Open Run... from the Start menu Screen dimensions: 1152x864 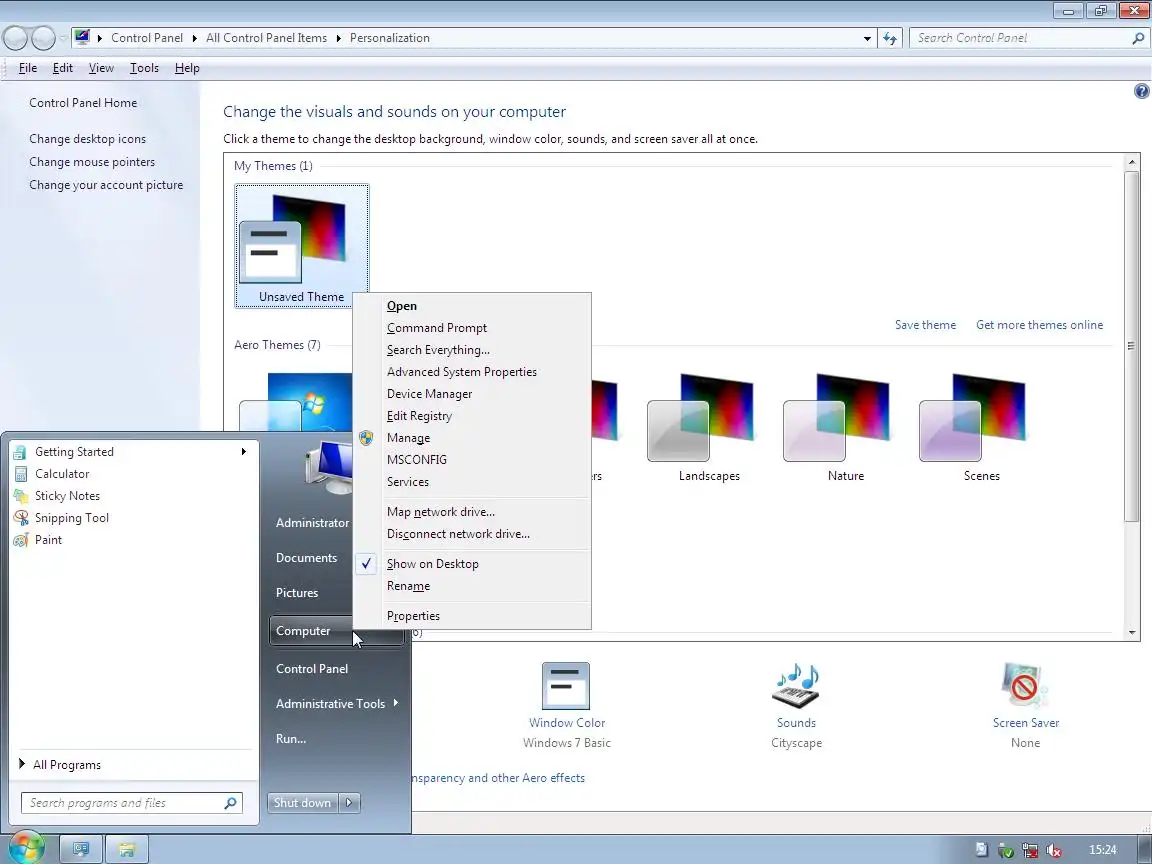(291, 739)
